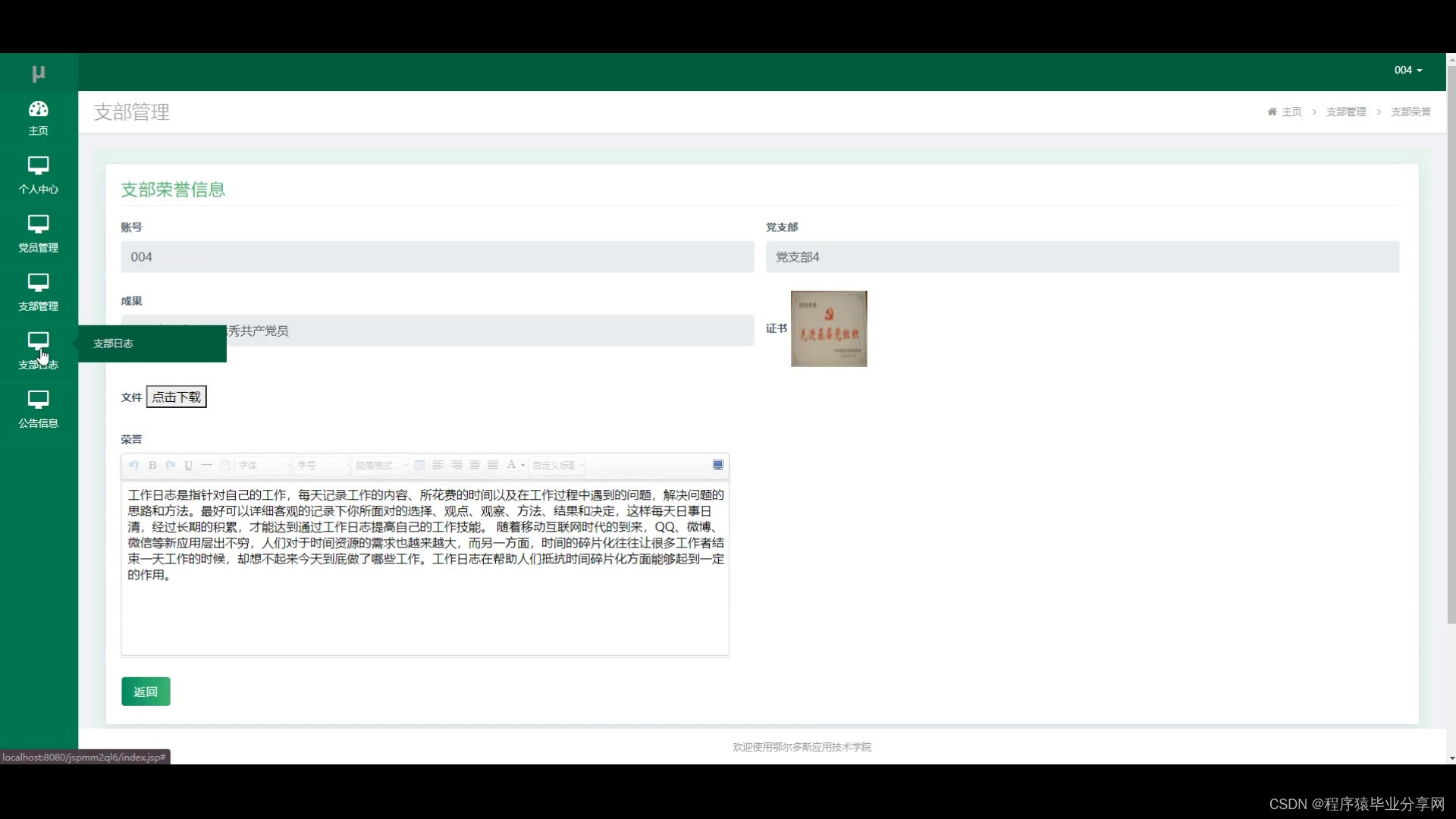The image size is (1456, 819).
Task: Click the 支部日志 flyout menu item
Action: click(x=114, y=344)
